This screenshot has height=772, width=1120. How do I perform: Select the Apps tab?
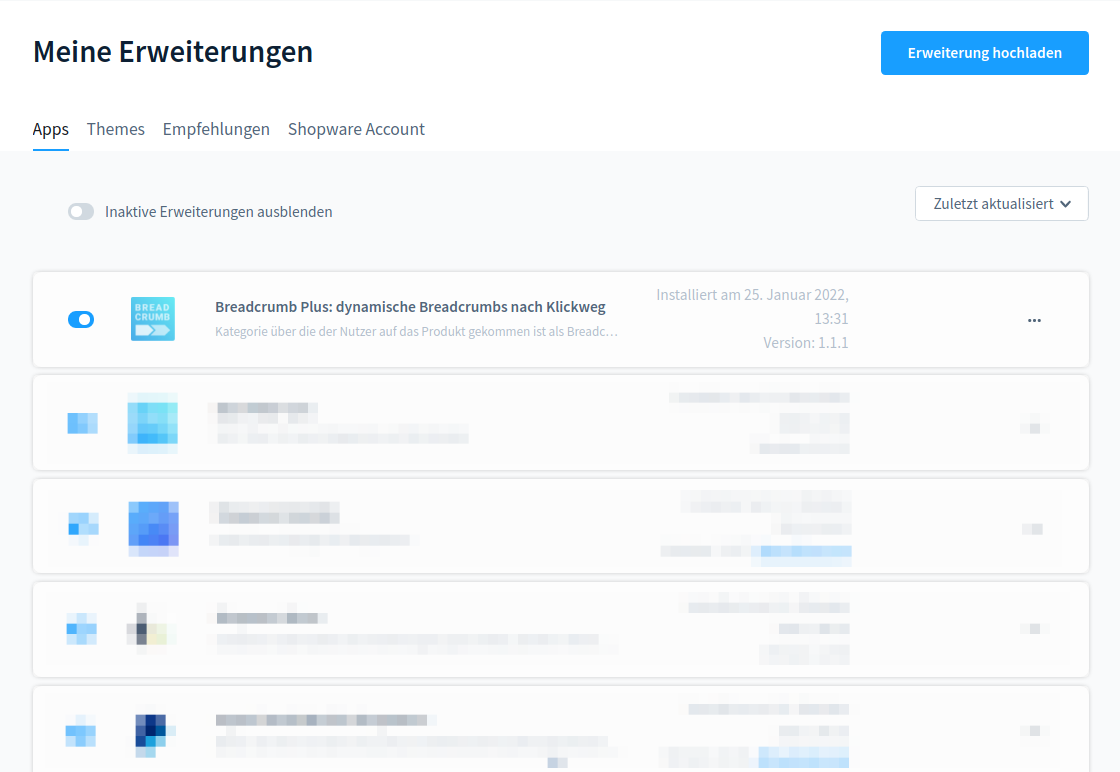pos(51,129)
